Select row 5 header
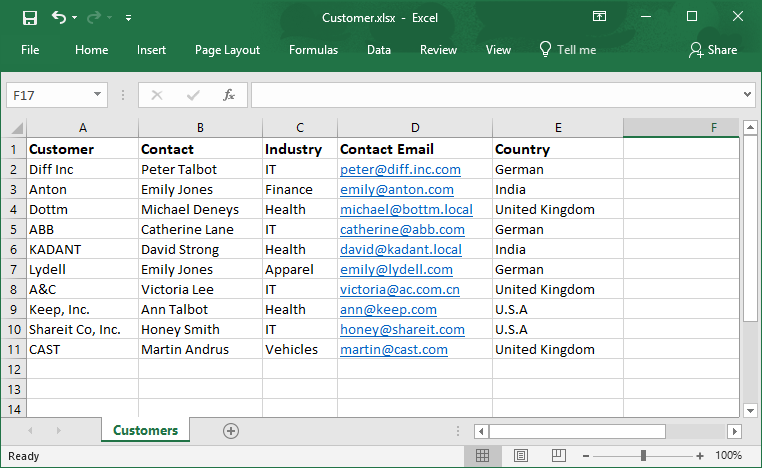762x468 pixels. click(14, 229)
